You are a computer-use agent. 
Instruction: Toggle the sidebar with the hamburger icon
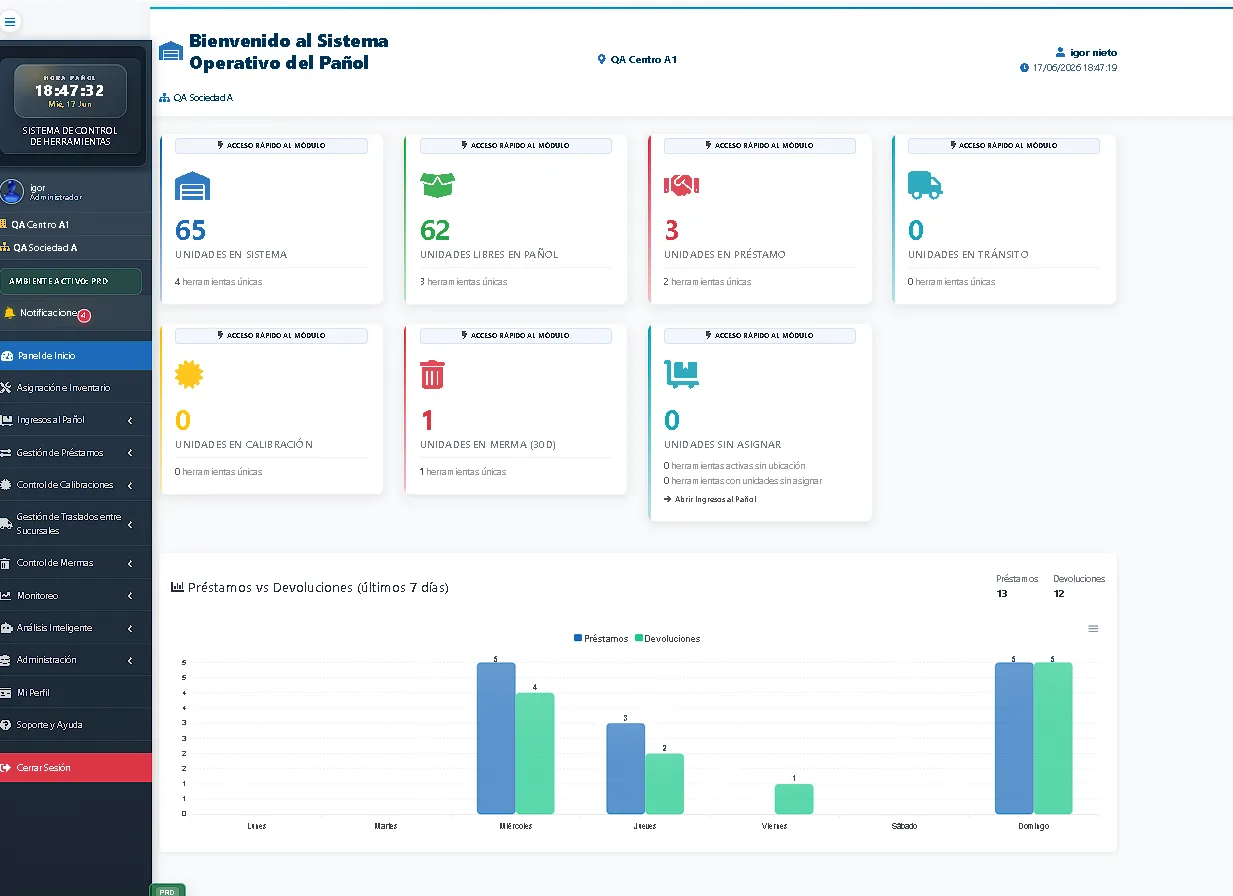(x=10, y=20)
